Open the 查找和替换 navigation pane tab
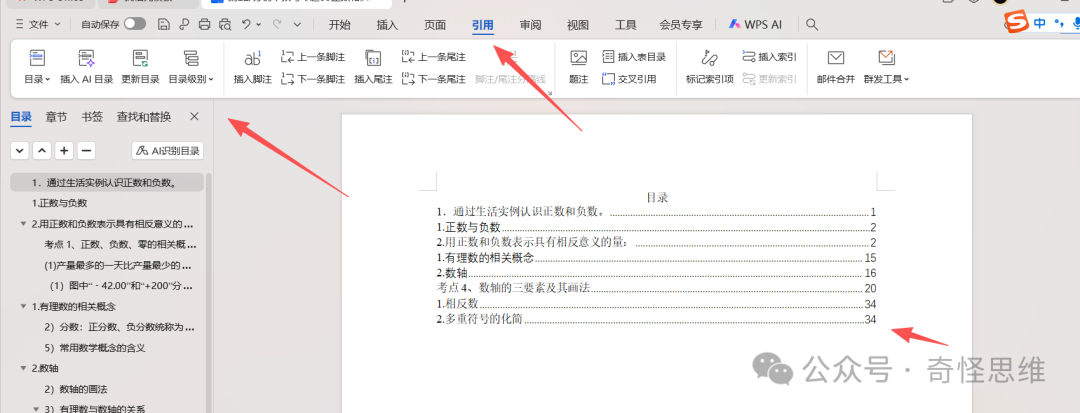The width and height of the screenshot is (1080, 413). [x=144, y=116]
